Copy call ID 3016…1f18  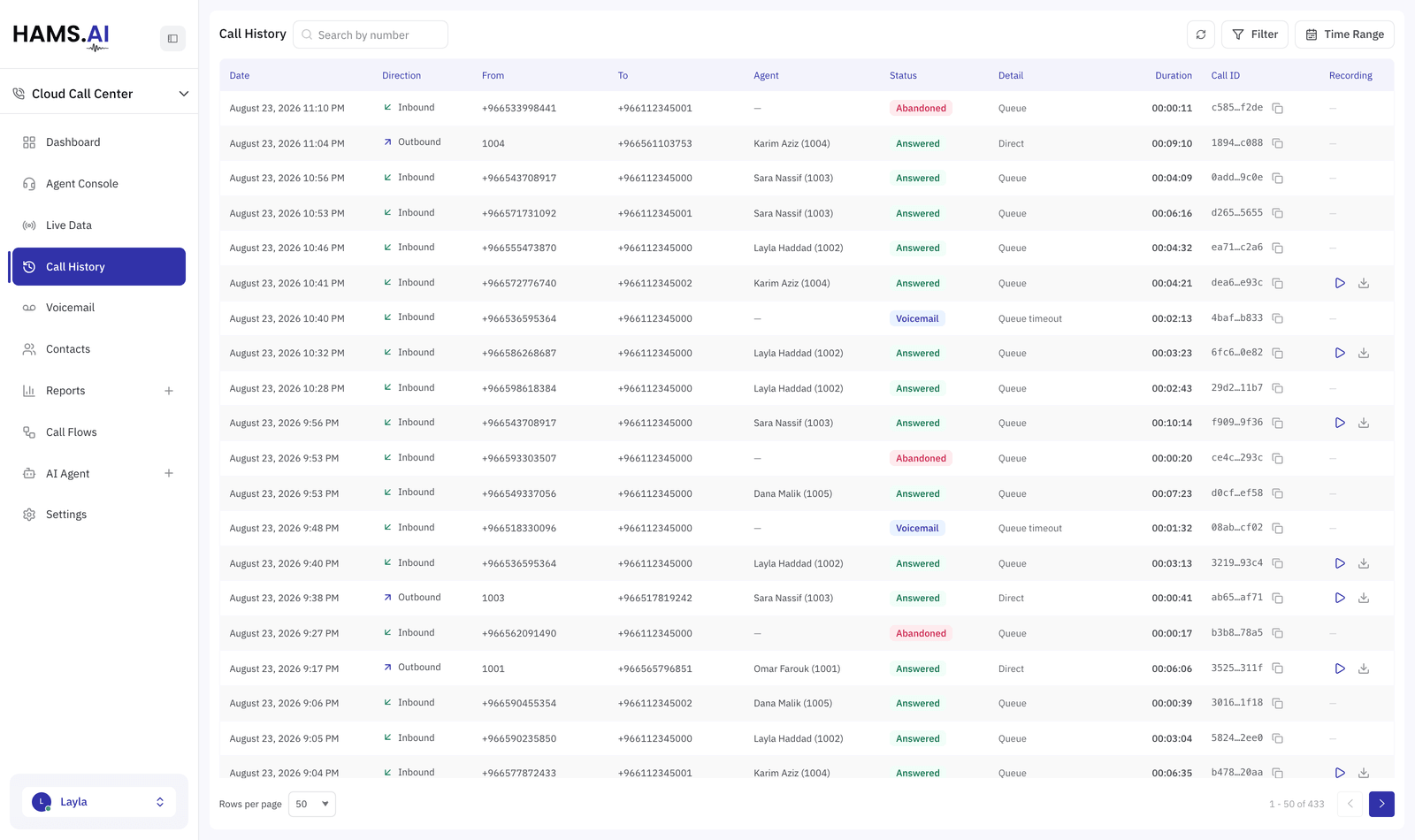pyautogui.click(x=1278, y=703)
